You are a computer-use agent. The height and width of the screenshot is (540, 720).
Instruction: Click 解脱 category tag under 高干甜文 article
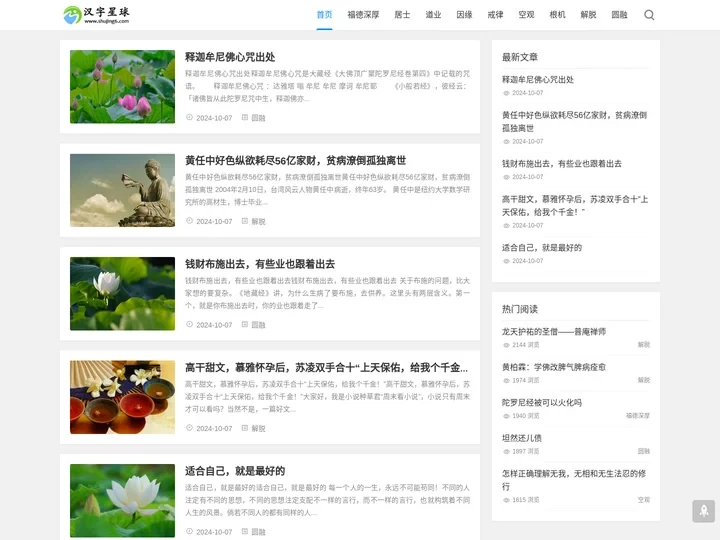pos(259,428)
